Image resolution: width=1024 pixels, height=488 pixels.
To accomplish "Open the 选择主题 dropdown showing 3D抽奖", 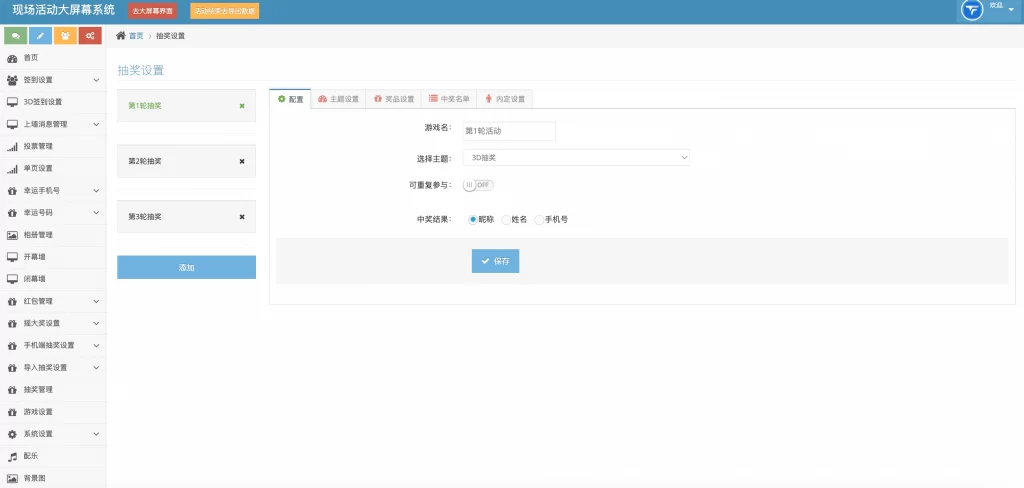I will point(576,157).
